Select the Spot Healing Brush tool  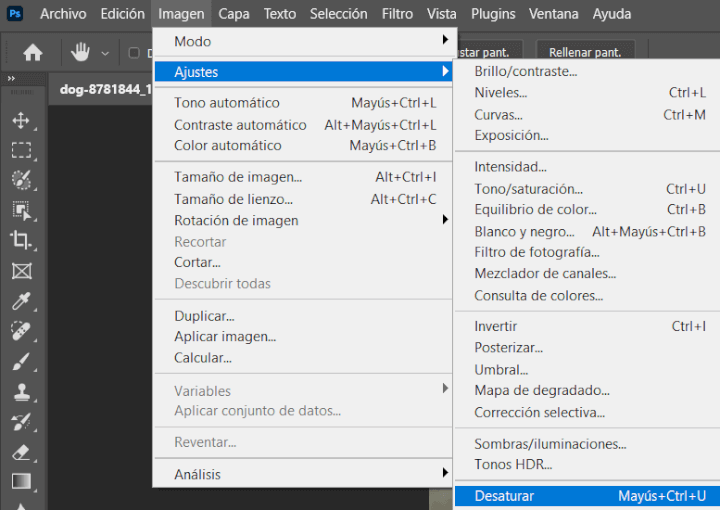[21, 331]
